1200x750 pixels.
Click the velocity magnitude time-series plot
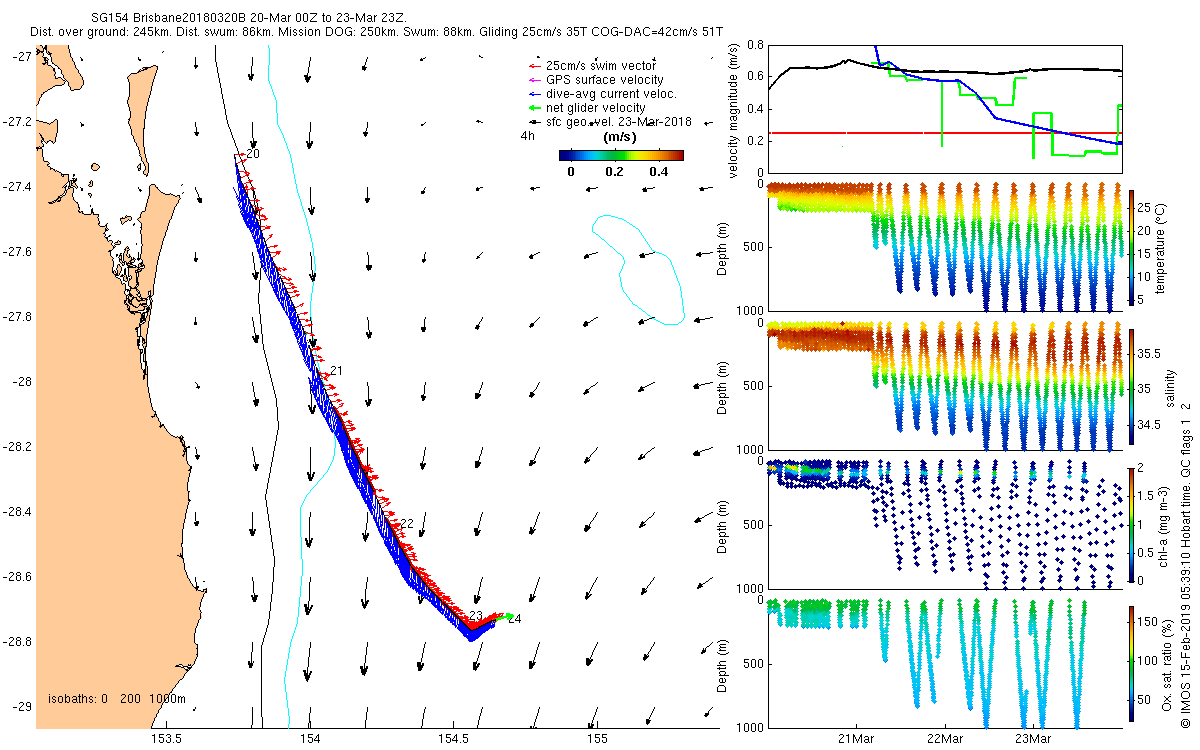point(945,108)
